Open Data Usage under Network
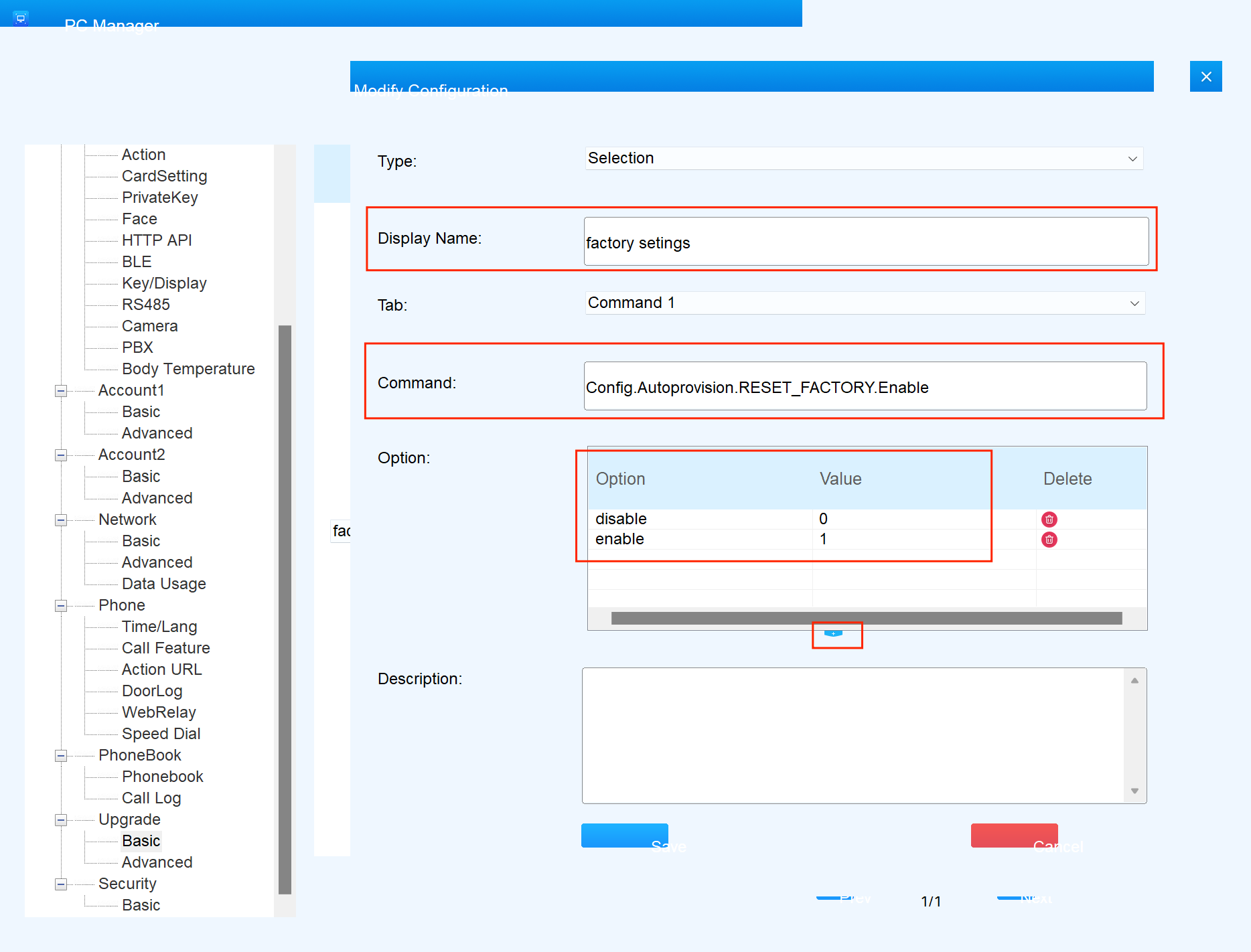The image size is (1251, 952). (164, 584)
